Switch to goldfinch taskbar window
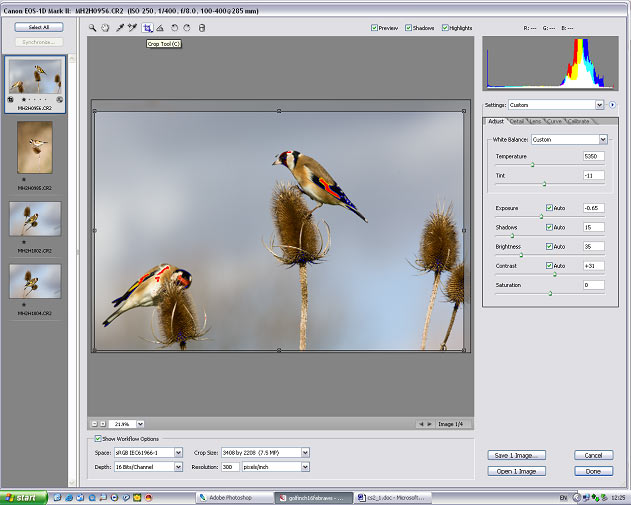Viewport: 631px width, 505px height. point(313,498)
